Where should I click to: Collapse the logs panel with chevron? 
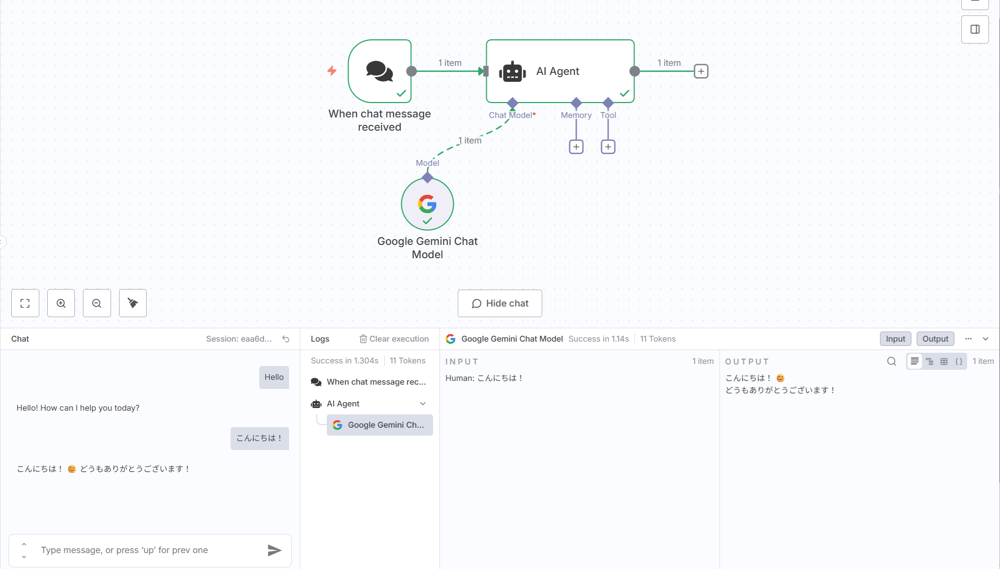(x=986, y=339)
